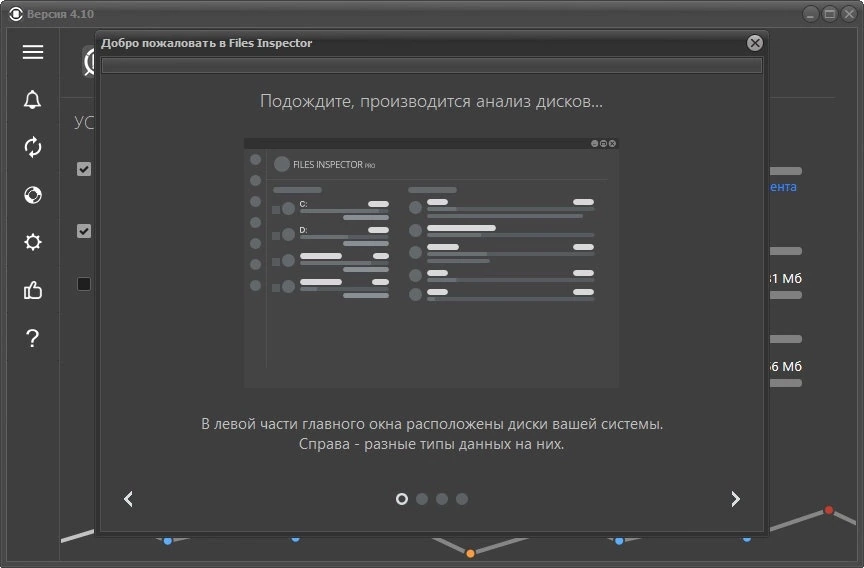
Task: Click "Подождите, производится анализ дисков" heading
Action: 431,101
